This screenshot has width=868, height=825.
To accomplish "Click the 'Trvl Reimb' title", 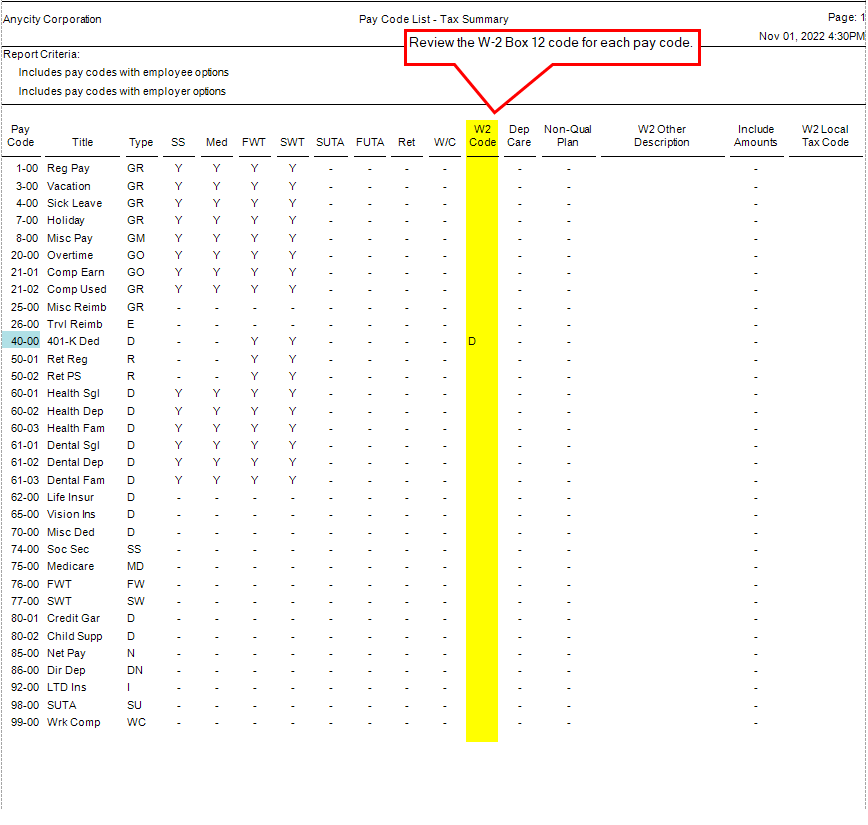I will pos(75,324).
